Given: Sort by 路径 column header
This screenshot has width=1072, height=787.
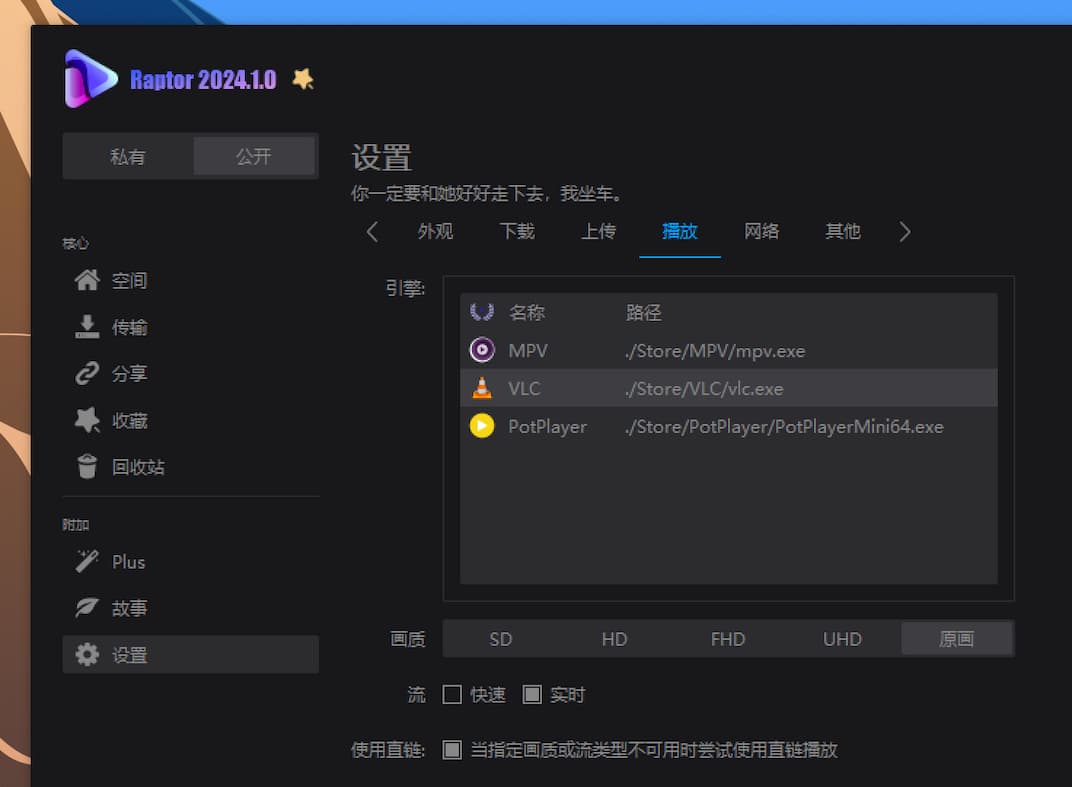Looking at the screenshot, I should click(x=643, y=312).
